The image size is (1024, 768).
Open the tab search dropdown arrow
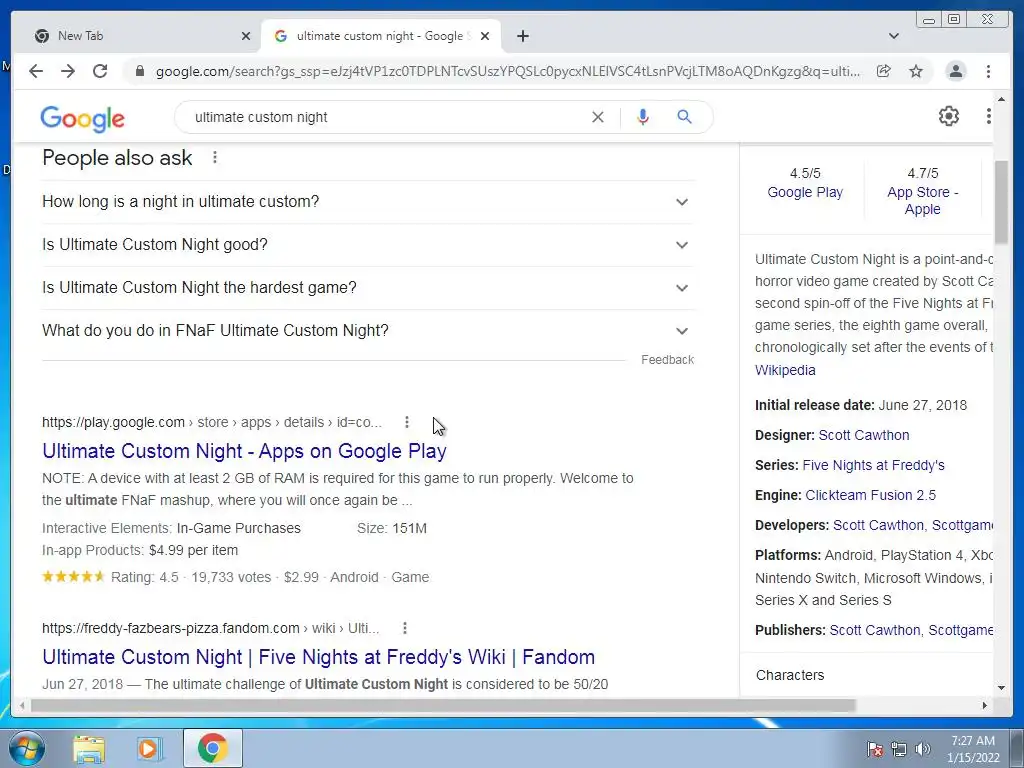pyautogui.click(x=894, y=36)
